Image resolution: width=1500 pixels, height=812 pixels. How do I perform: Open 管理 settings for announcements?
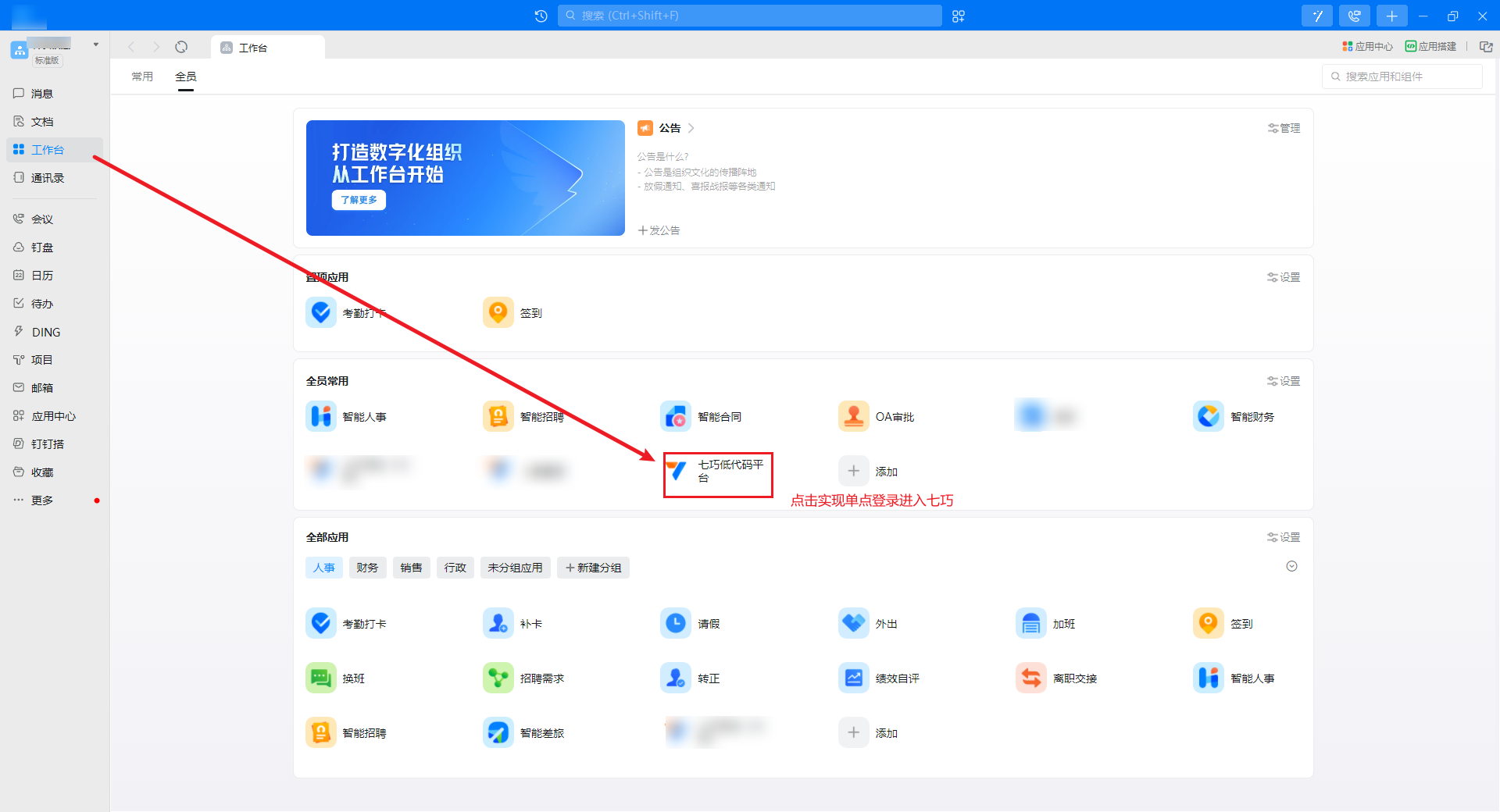pyautogui.click(x=1284, y=128)
